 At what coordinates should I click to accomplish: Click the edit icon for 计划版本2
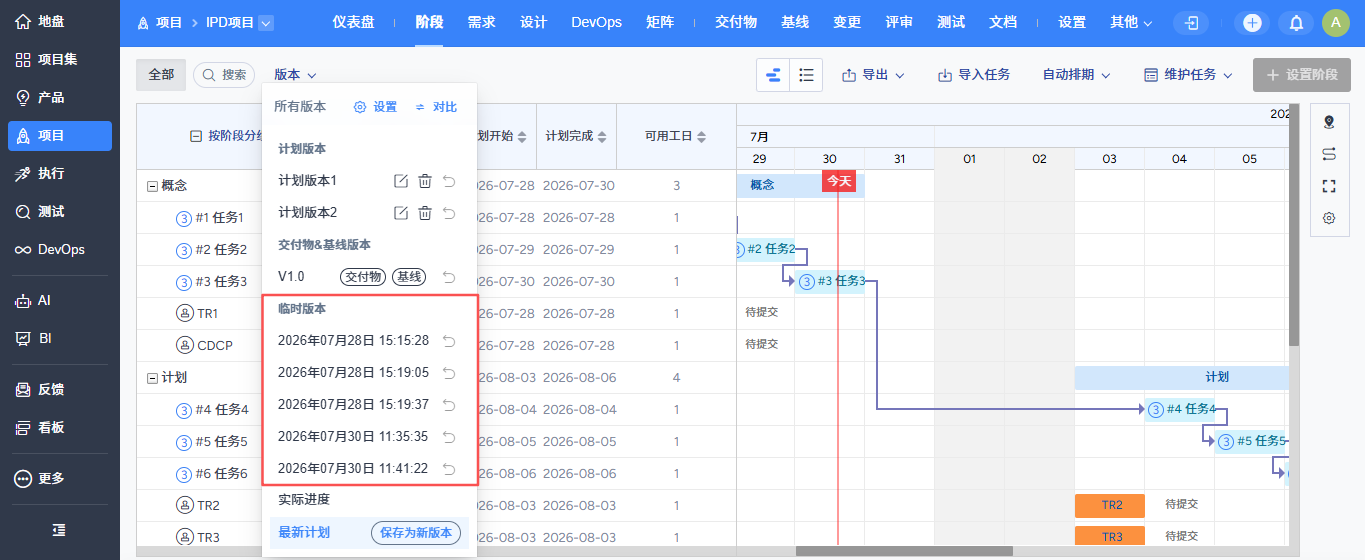(401, 213)
